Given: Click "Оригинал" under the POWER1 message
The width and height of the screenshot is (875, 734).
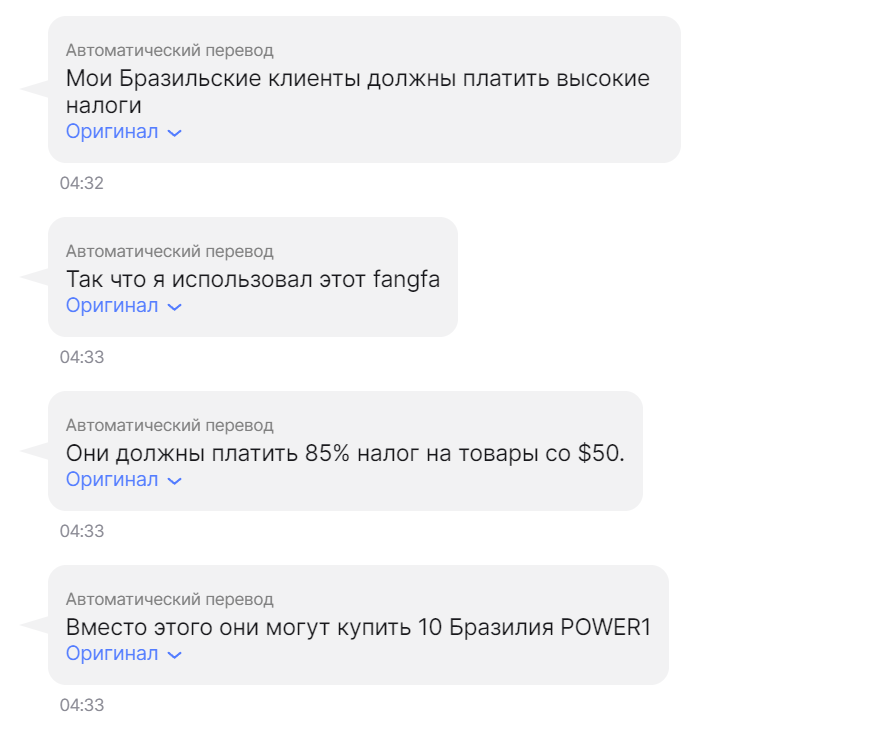Looking at the screenshot, I should pyautogui.click(x=112, y=654).
